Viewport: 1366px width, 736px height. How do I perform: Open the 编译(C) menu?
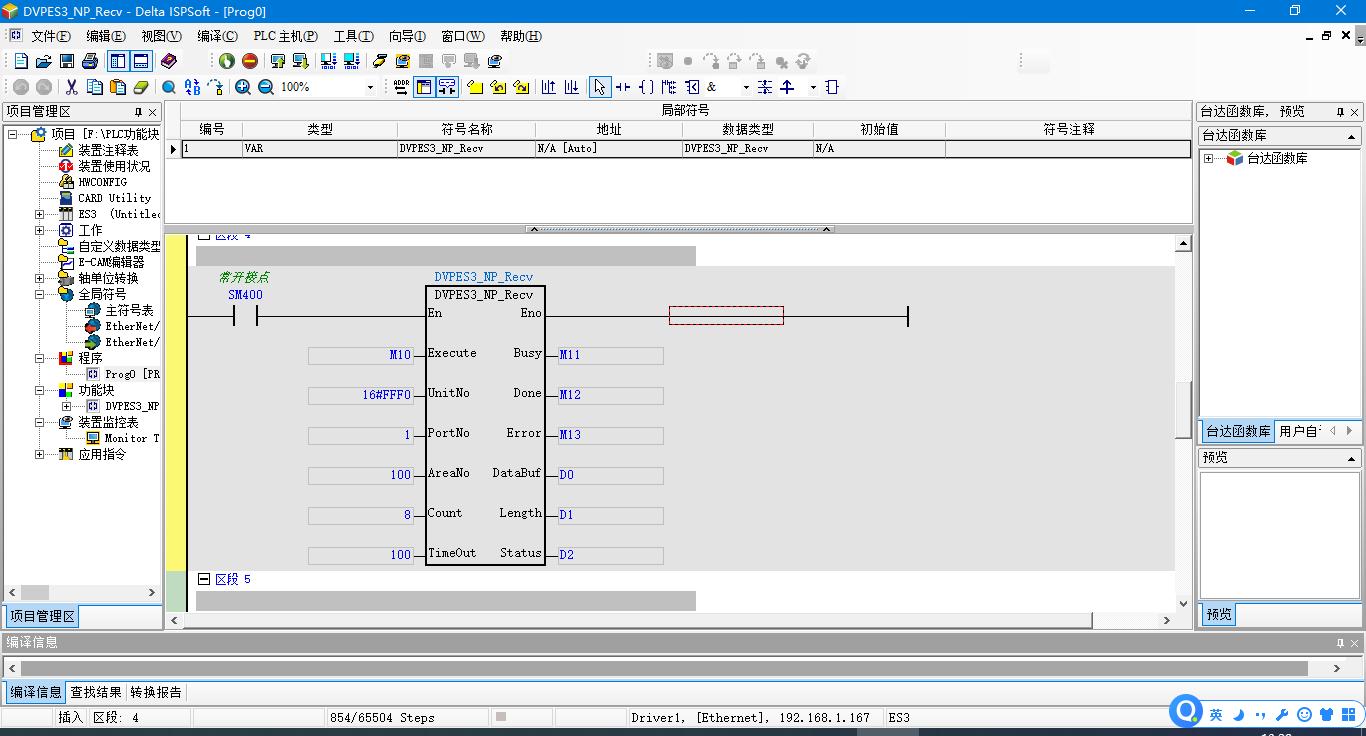coord(217,36)
